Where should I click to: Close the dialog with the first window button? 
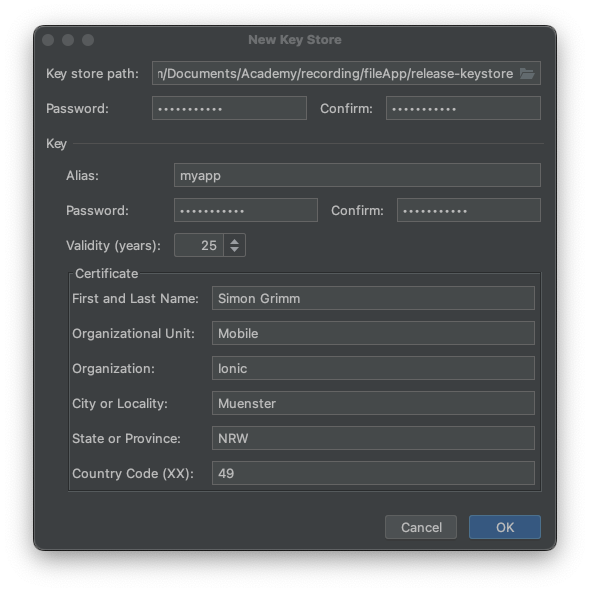click(48, 40)
